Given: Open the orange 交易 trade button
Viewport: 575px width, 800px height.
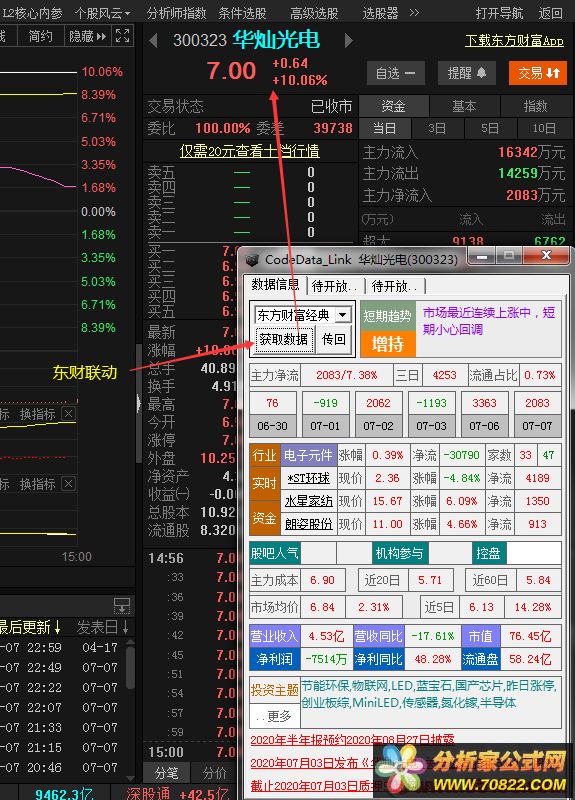Looking at the screenshot, I should (x=538, y=73).
